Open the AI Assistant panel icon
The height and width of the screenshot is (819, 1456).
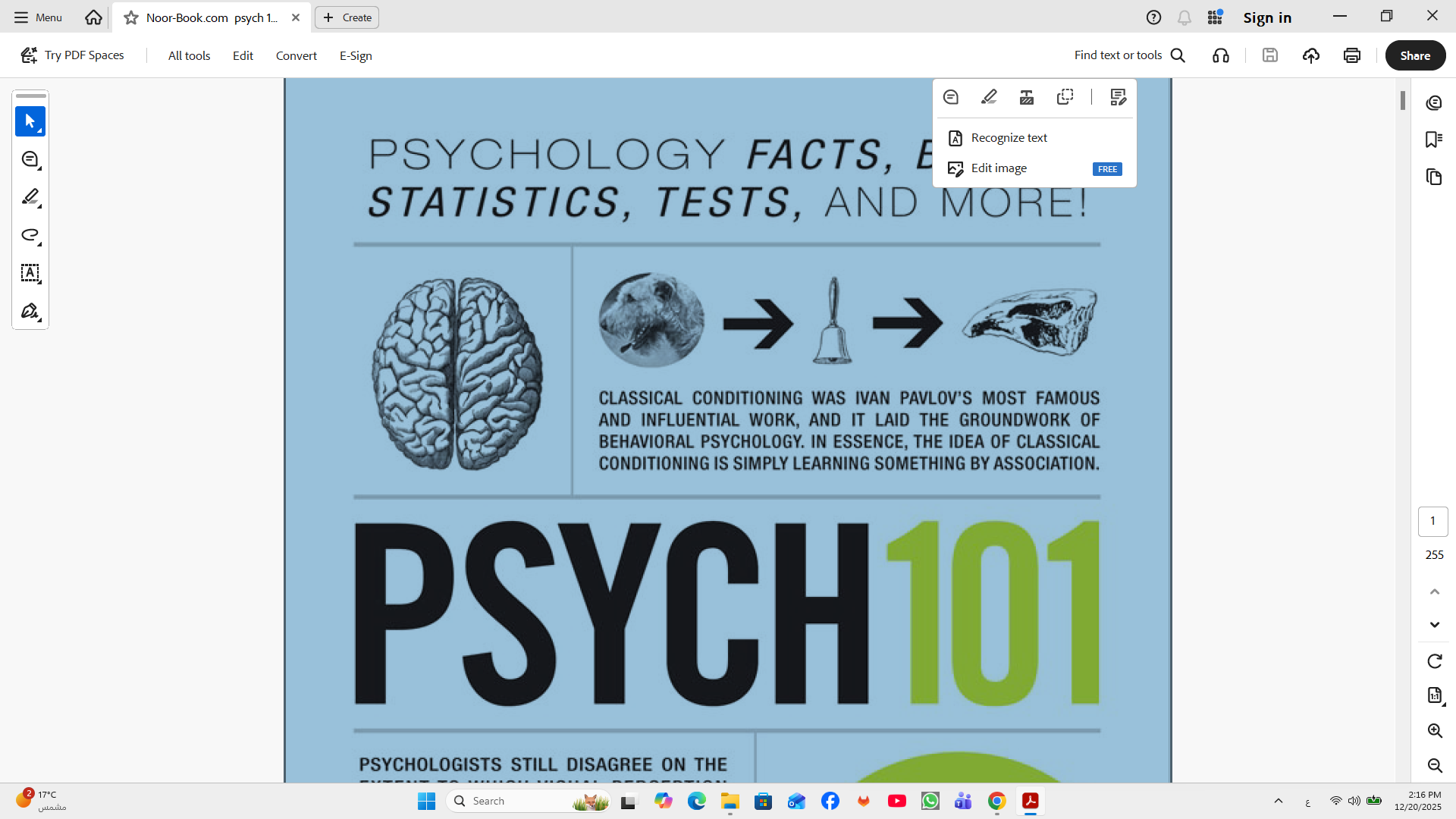click(1433, 103)
